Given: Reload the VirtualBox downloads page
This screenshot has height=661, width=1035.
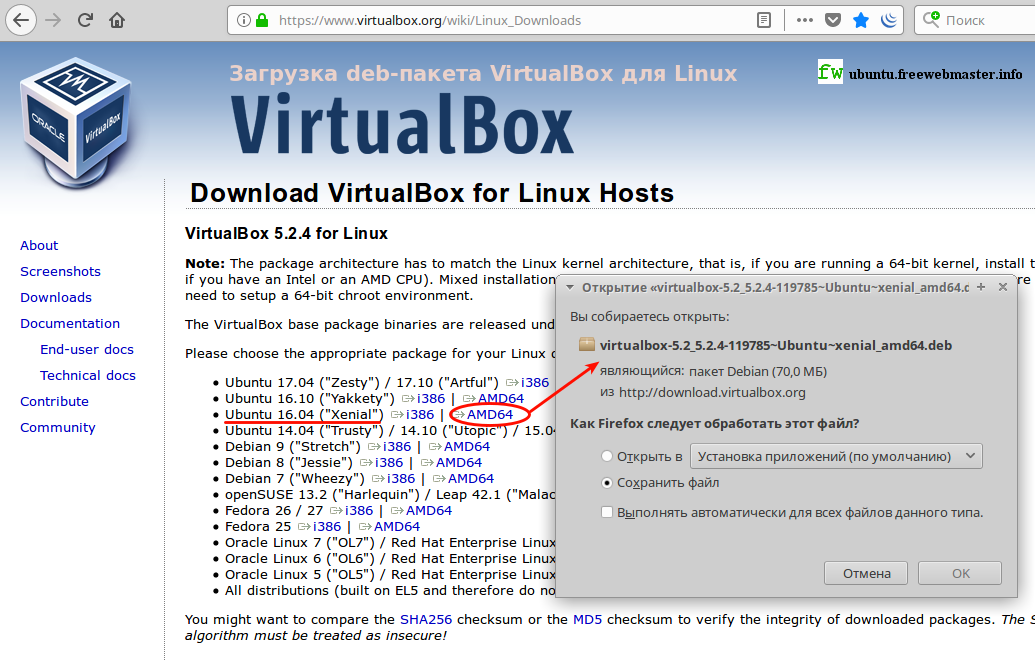Looking at the screenshot, I should pos(85,20).
